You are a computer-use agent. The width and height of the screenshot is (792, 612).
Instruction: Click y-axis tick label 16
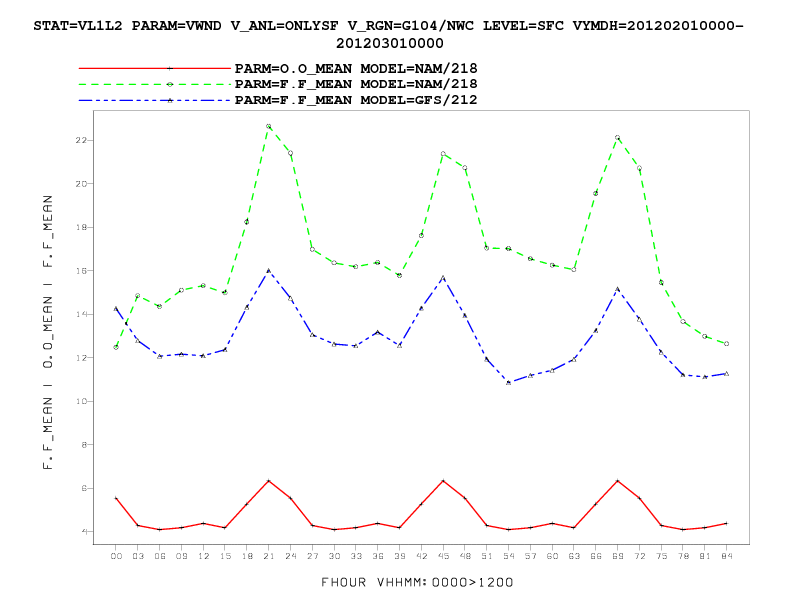click(81, 271)
